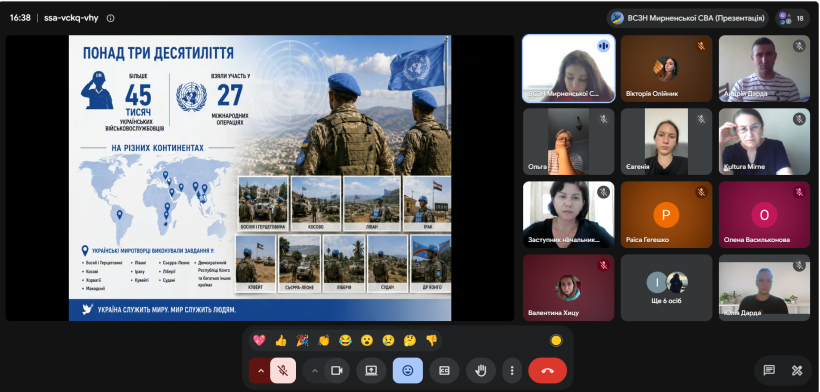Show all 18 participants list
This screenshot has width=820, height=392.
792,18
